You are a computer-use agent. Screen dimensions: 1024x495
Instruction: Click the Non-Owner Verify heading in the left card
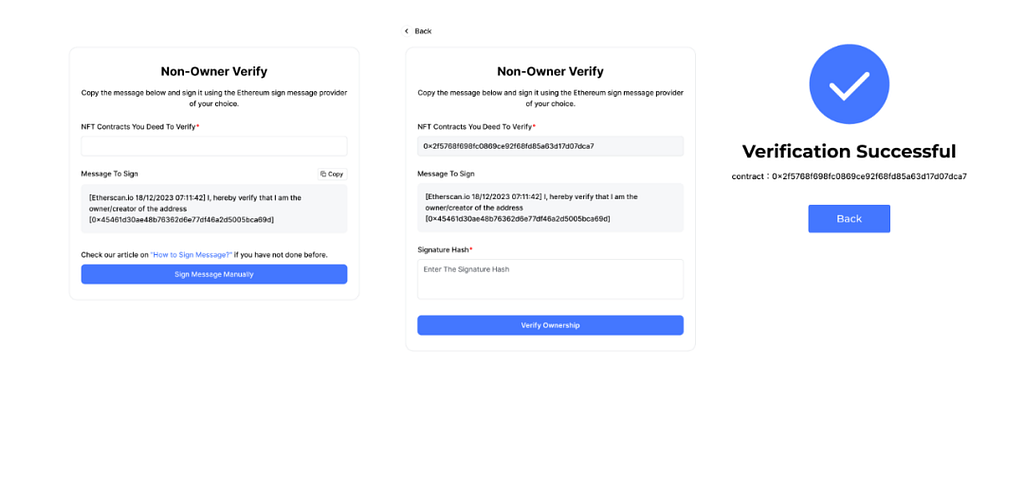(214, 72)
